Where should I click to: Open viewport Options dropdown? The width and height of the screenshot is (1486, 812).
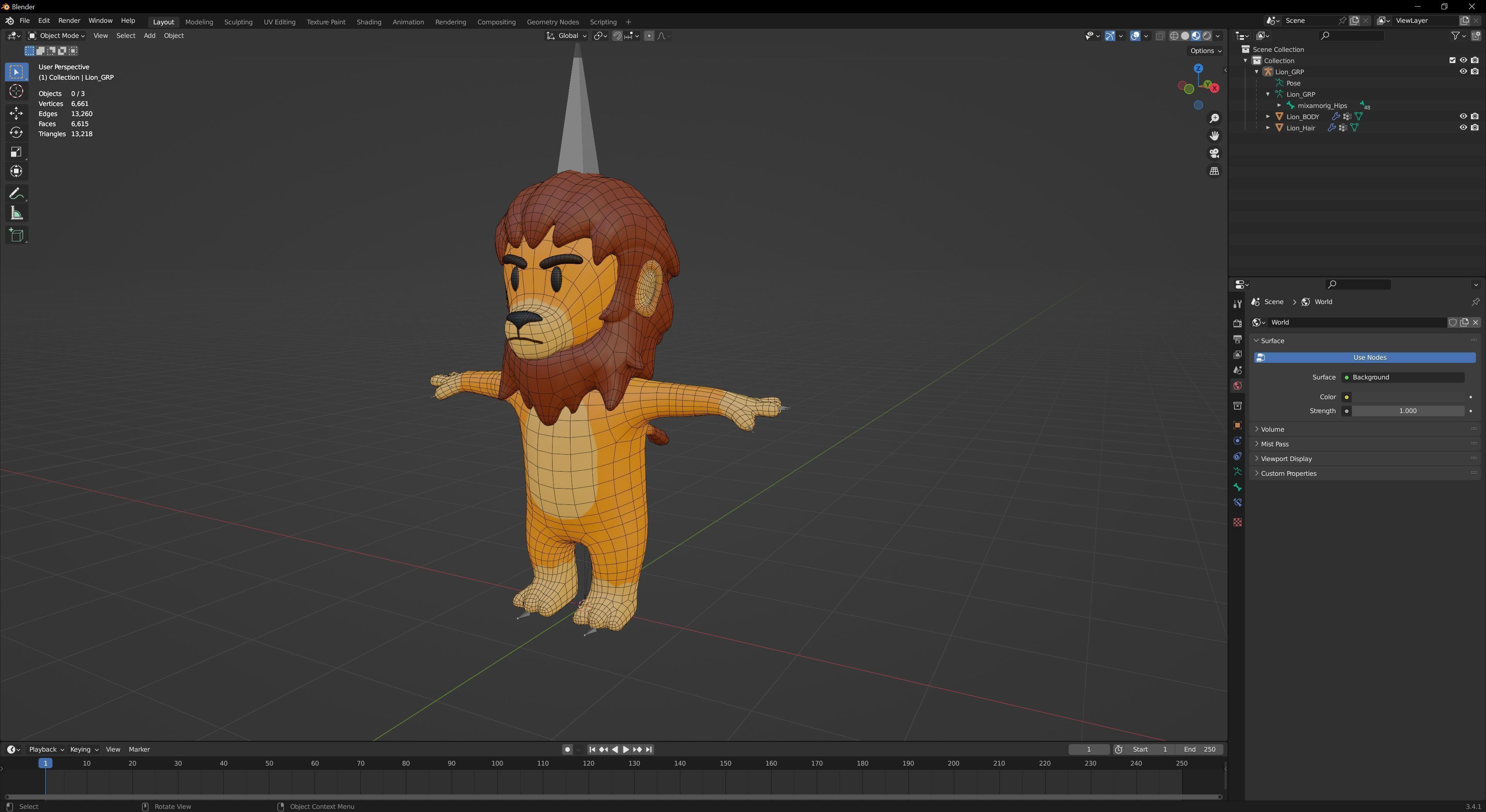click(x=1206, y=51)
